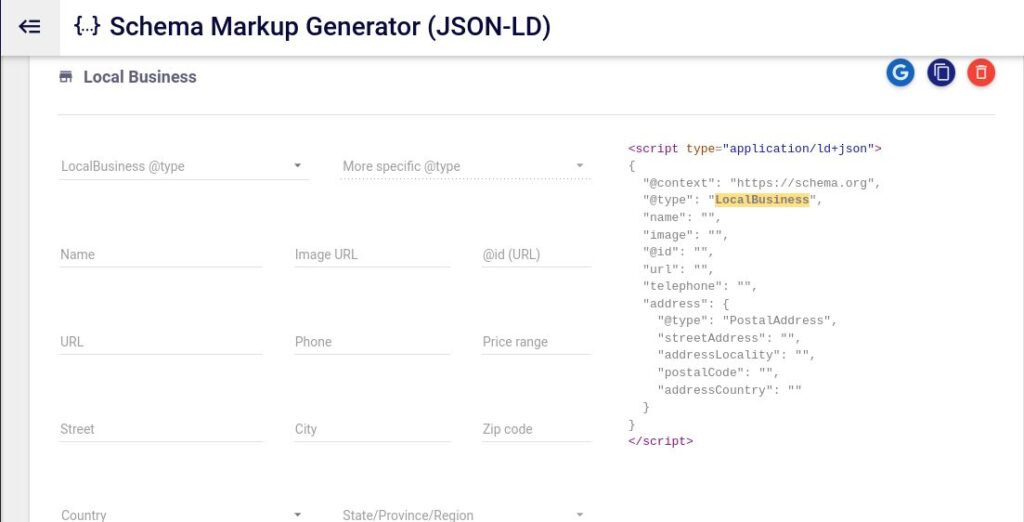Click the "addressLocality" line in the code
This screenshot has width=1024, height=522.
737,355
